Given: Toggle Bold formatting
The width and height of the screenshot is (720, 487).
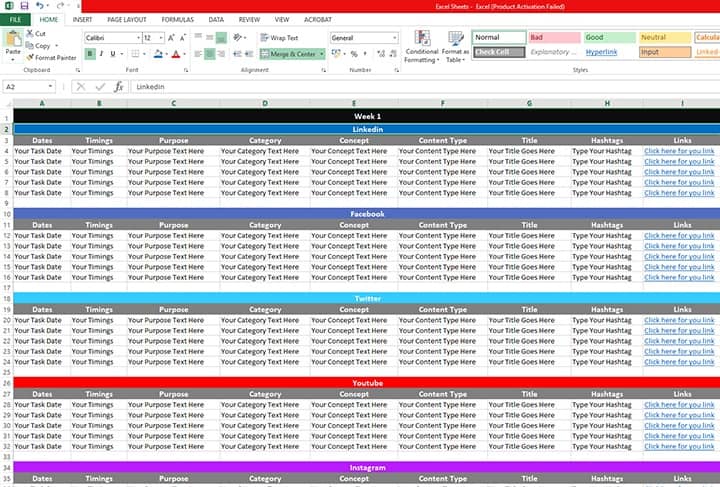Looking at the screenshot, I should click(x=90, y=54).
